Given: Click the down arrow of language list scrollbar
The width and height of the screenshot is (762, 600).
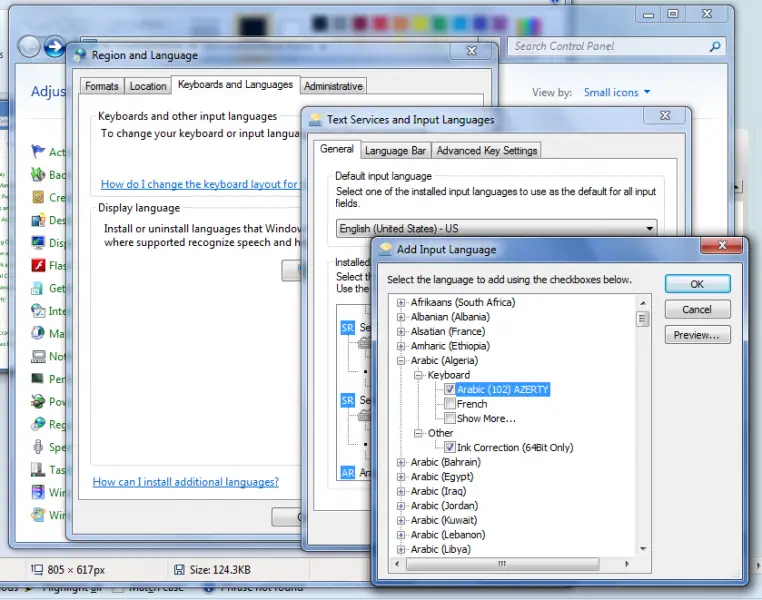Looking at the screenshot, I should (x=643, y=549).
